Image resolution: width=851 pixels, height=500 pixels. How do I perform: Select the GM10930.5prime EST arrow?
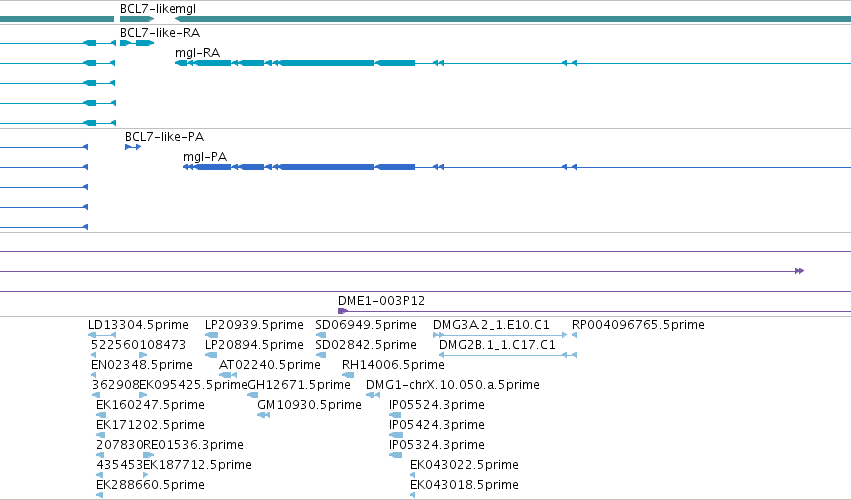click(263, 415)
